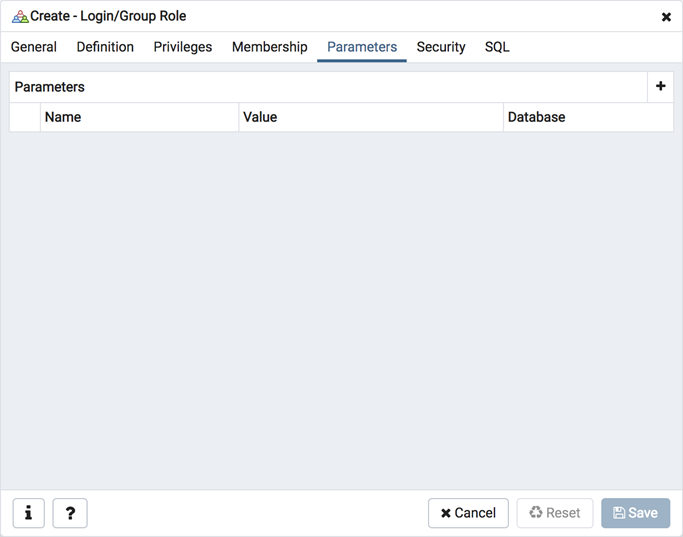Click the Database column header
This screenshot has height=537, width=683.
pos(537,117)
